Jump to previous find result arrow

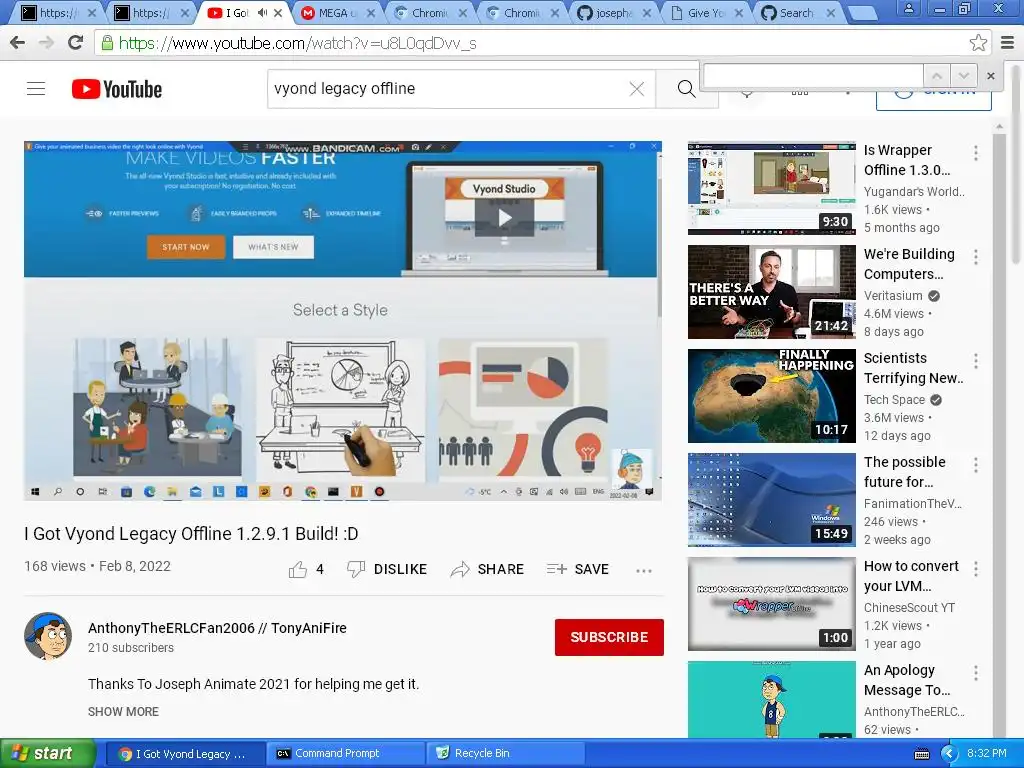click(x=936, y=76)
